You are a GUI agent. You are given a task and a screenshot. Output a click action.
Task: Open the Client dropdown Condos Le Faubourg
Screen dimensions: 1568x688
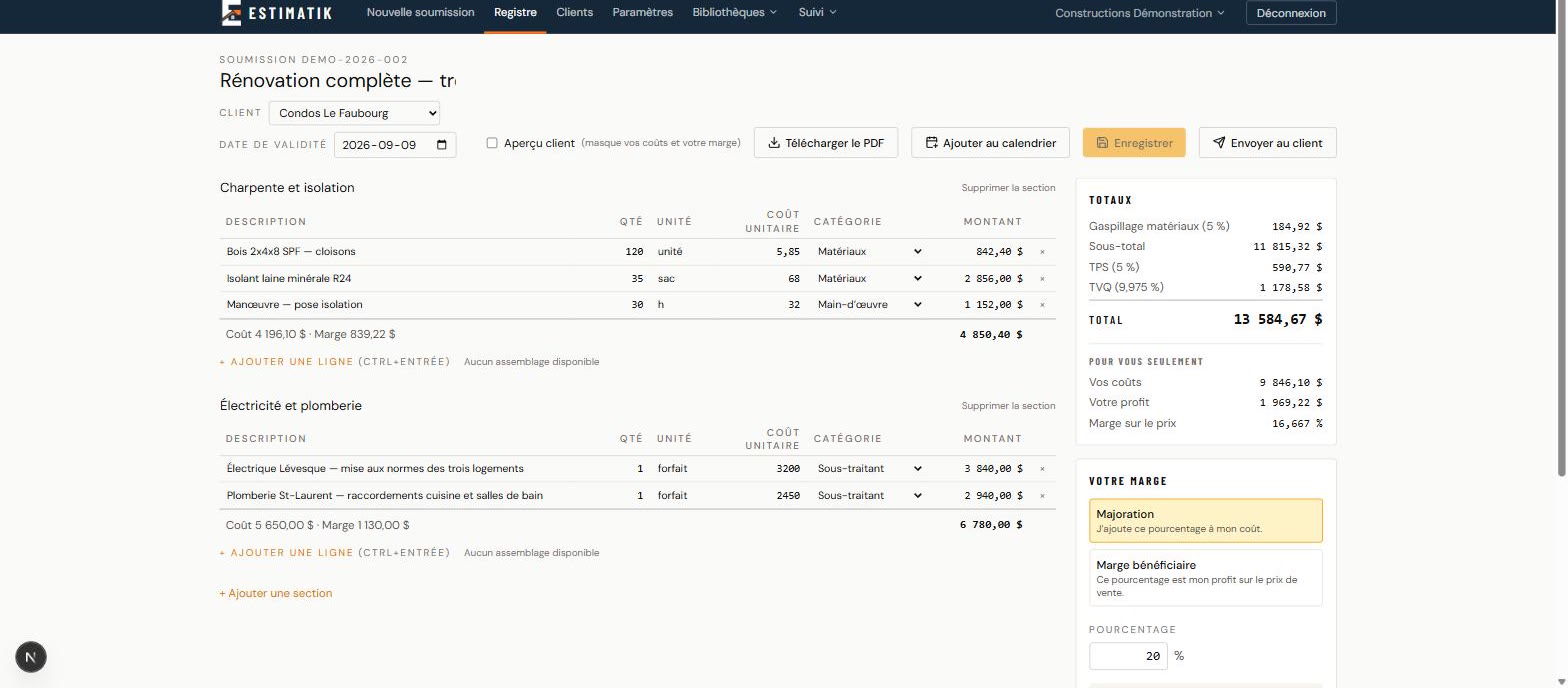click(354, 113)
